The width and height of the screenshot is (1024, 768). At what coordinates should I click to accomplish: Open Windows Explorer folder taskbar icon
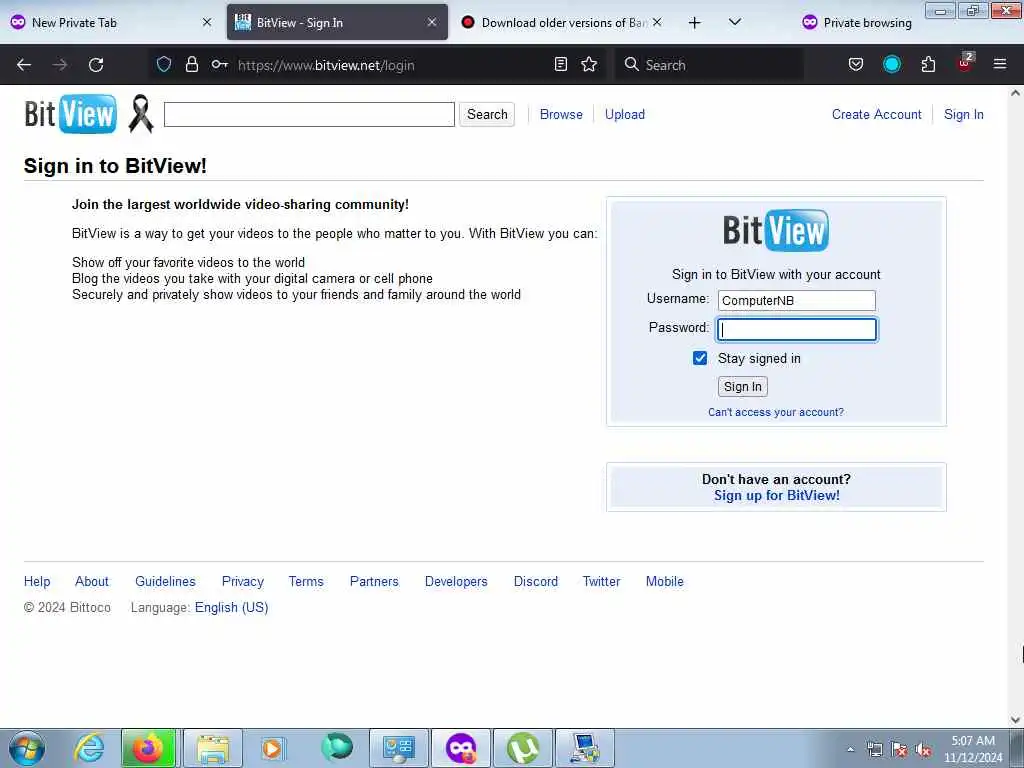(213, 748)
